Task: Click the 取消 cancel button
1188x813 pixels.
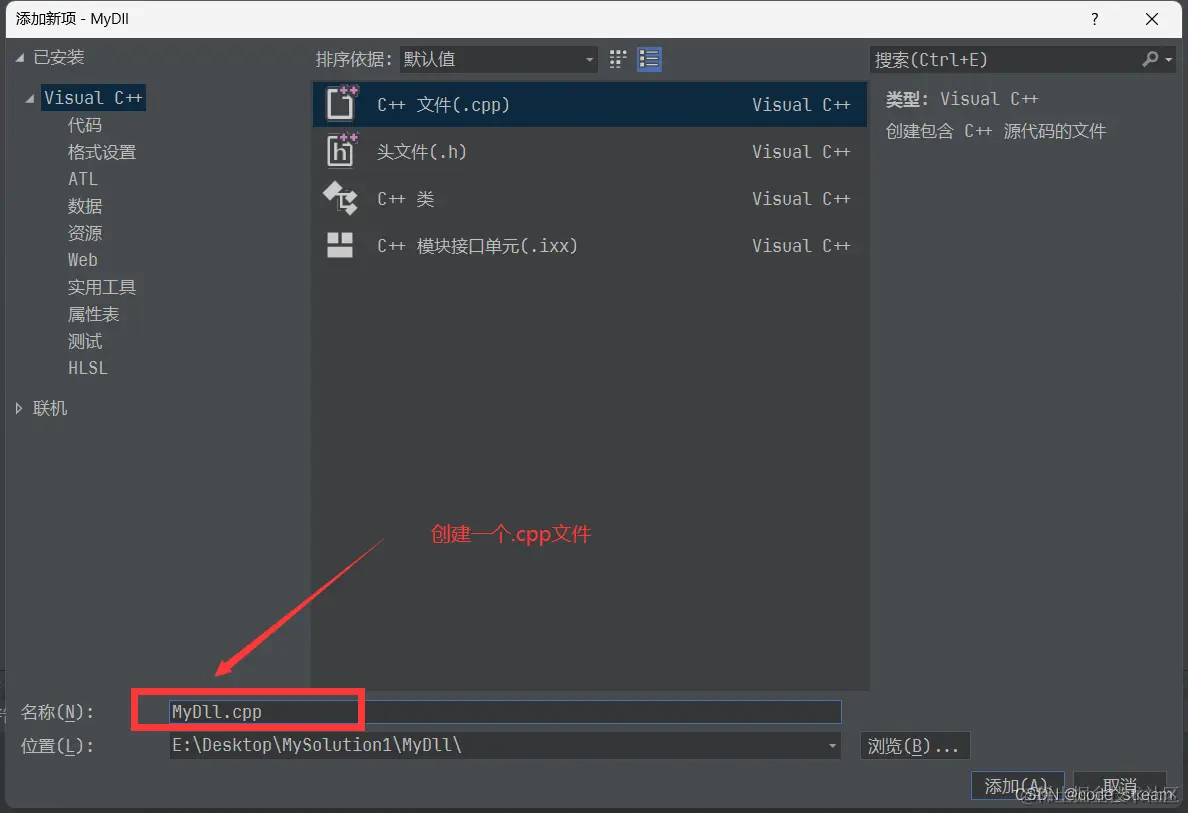Action: tap(1120, 786)
